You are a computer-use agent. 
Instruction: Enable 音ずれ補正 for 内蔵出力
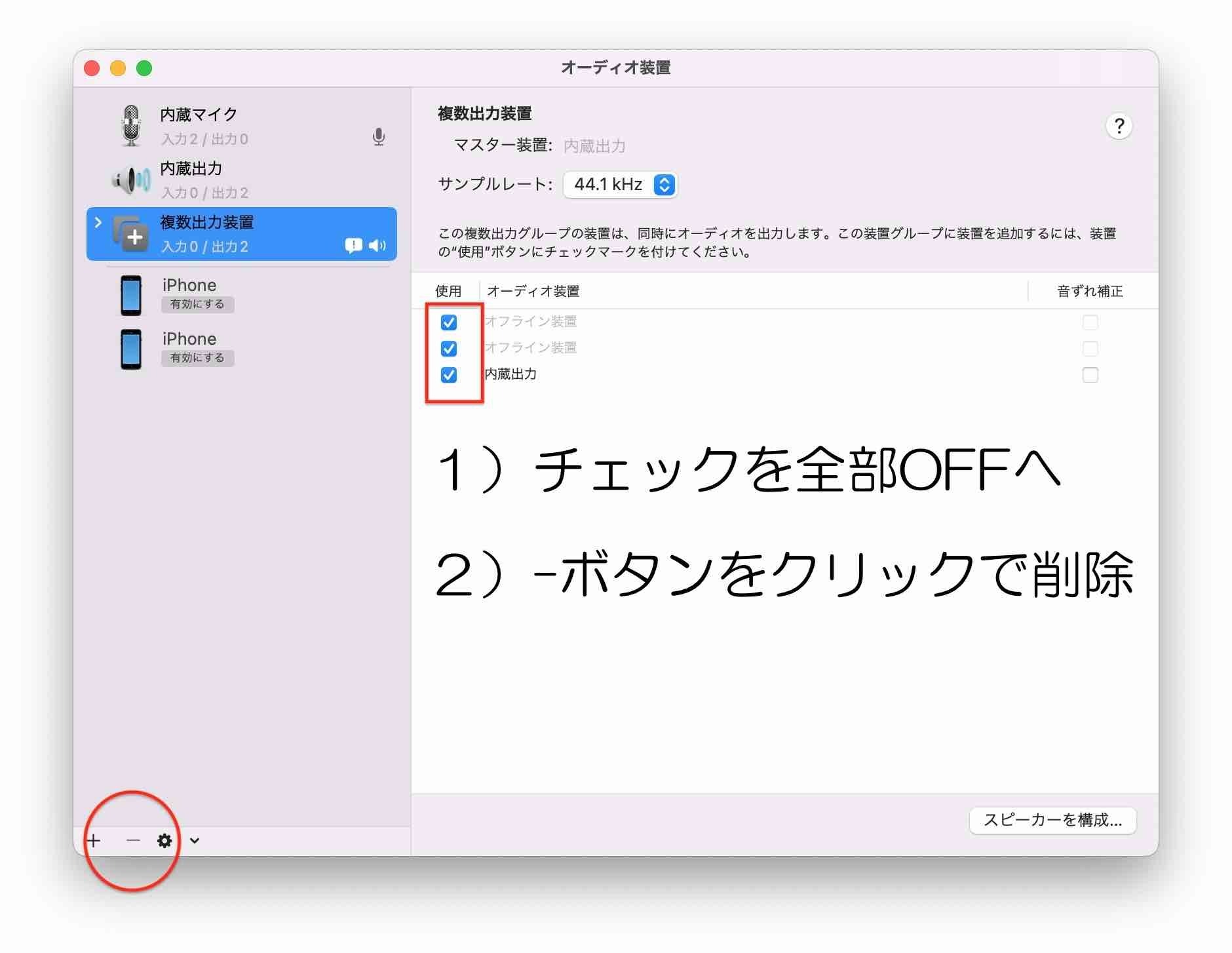coord(1090,375)
